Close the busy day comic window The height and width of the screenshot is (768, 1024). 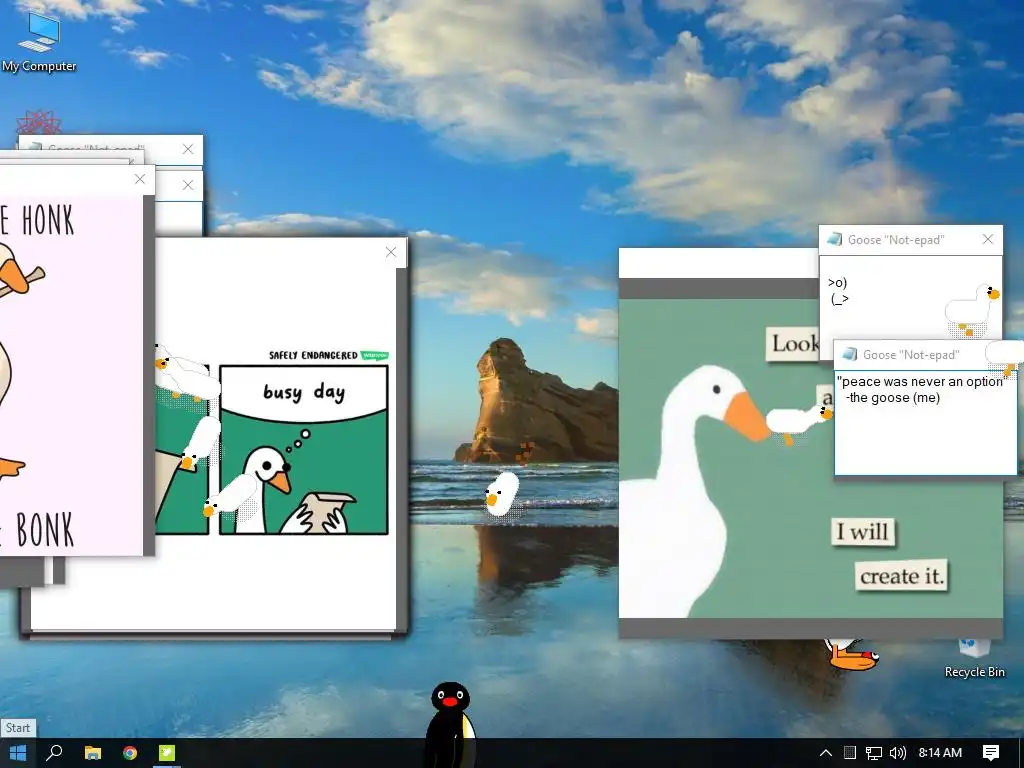(x=391, y=252)
